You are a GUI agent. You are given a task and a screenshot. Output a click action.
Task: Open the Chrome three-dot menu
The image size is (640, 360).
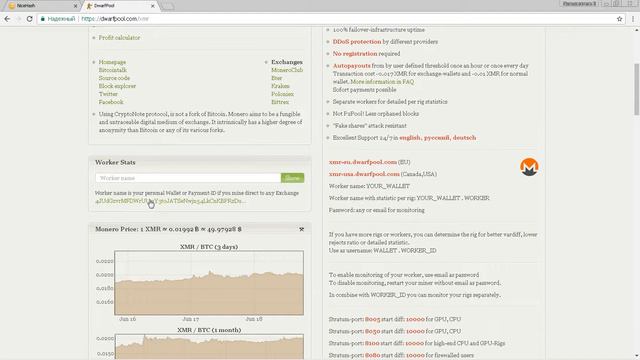633,19
